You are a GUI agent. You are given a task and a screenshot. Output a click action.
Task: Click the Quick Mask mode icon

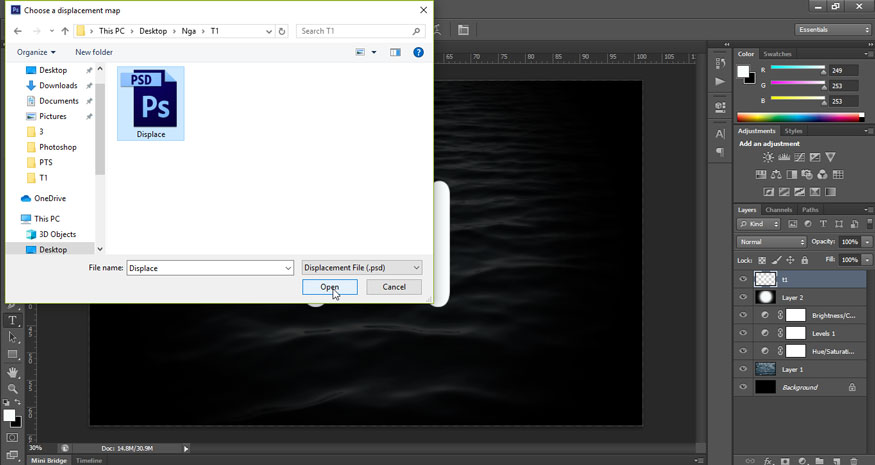click(12, 438)
